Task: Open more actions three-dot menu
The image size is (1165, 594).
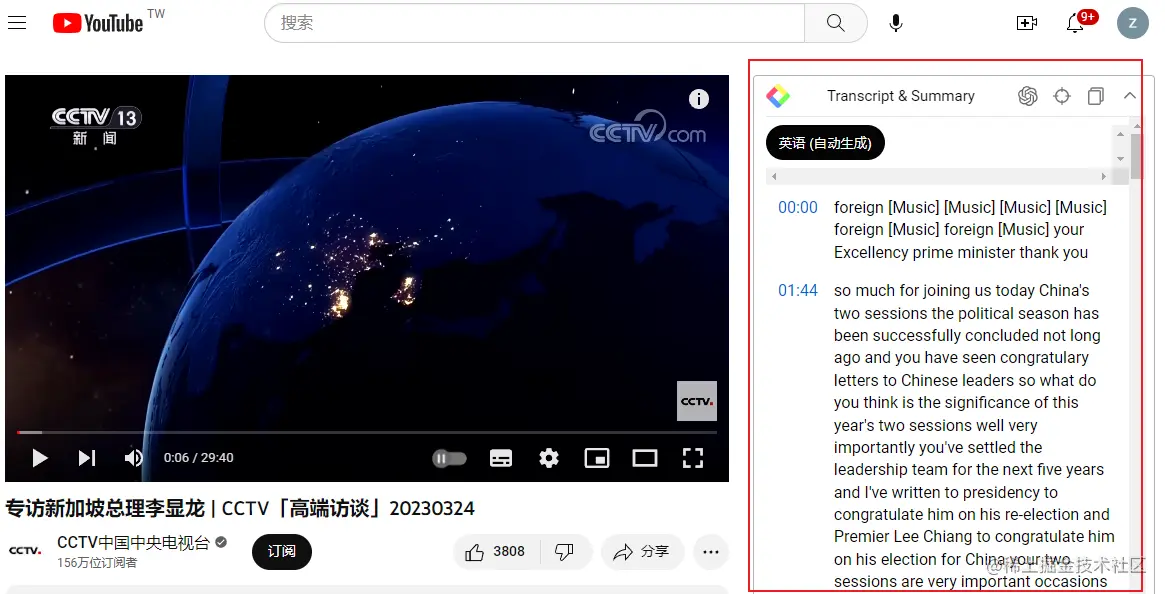Action: pyautogui.click(x=710, y=552)
